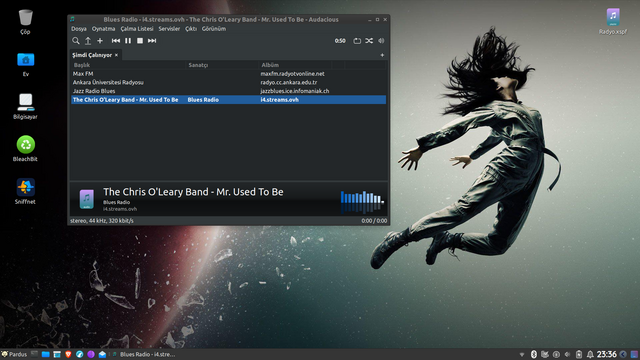This screenshot has height=360, width=640.
Task: Open the Çıktı menu
Action: (191, 29)
